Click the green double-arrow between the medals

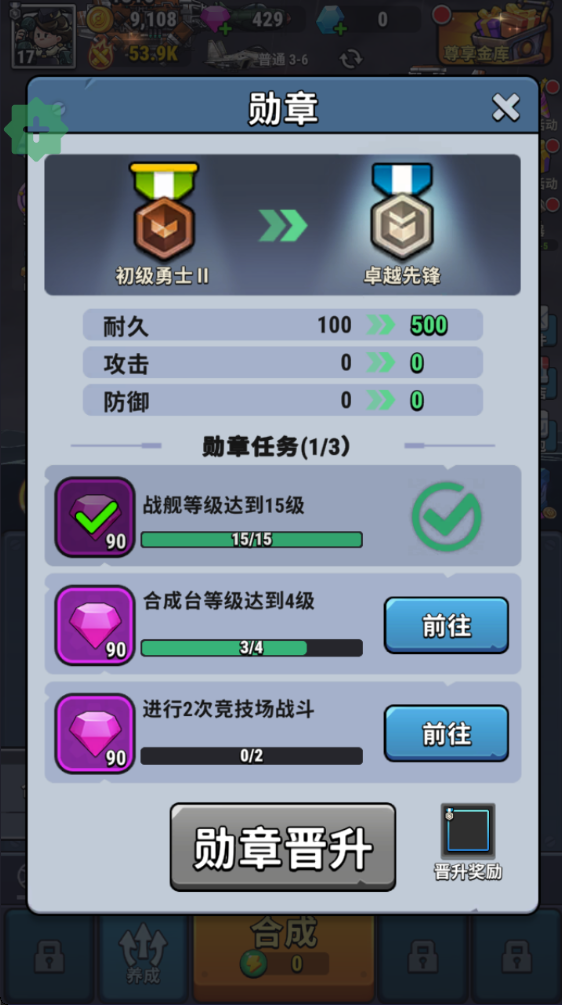(x=283, y=225)
